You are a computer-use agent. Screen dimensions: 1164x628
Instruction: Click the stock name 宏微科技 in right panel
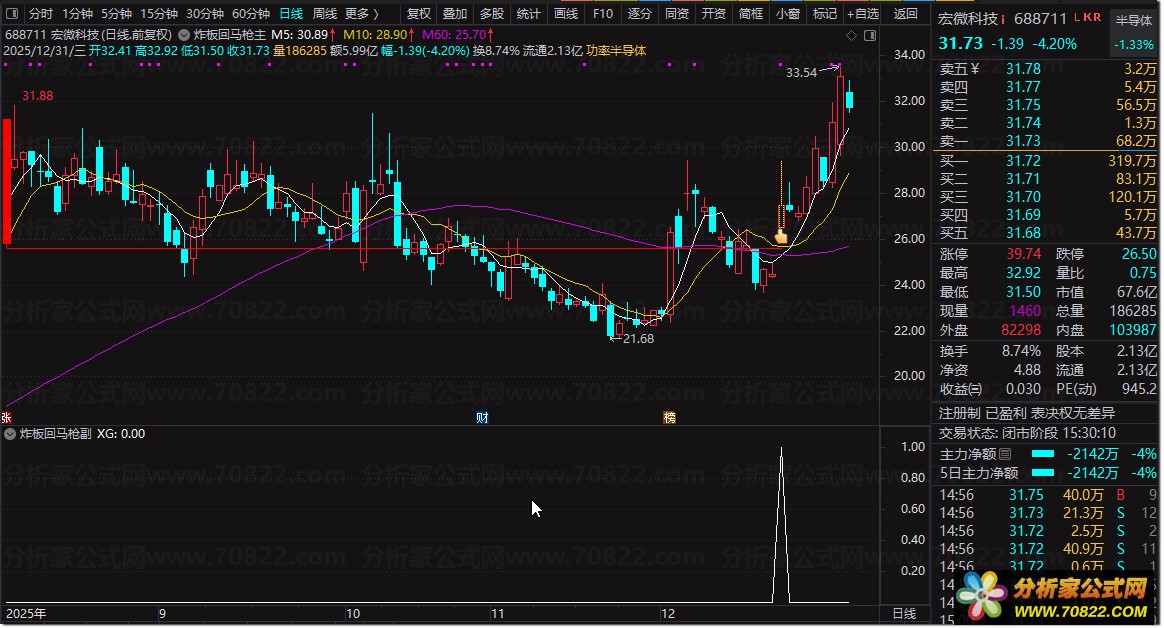point(968,19)
